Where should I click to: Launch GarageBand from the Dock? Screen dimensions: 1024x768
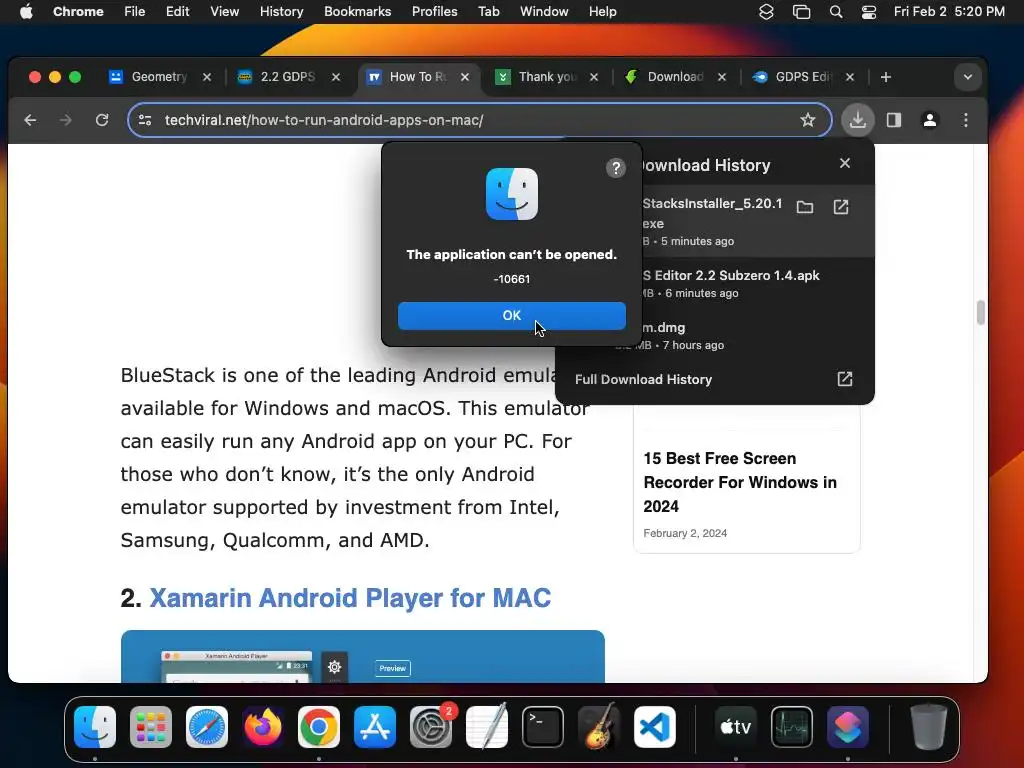pos(599,726)
